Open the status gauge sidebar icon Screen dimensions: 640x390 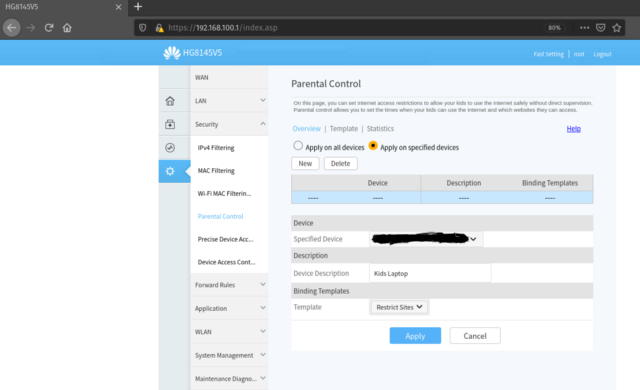click(x=170, y=148)
